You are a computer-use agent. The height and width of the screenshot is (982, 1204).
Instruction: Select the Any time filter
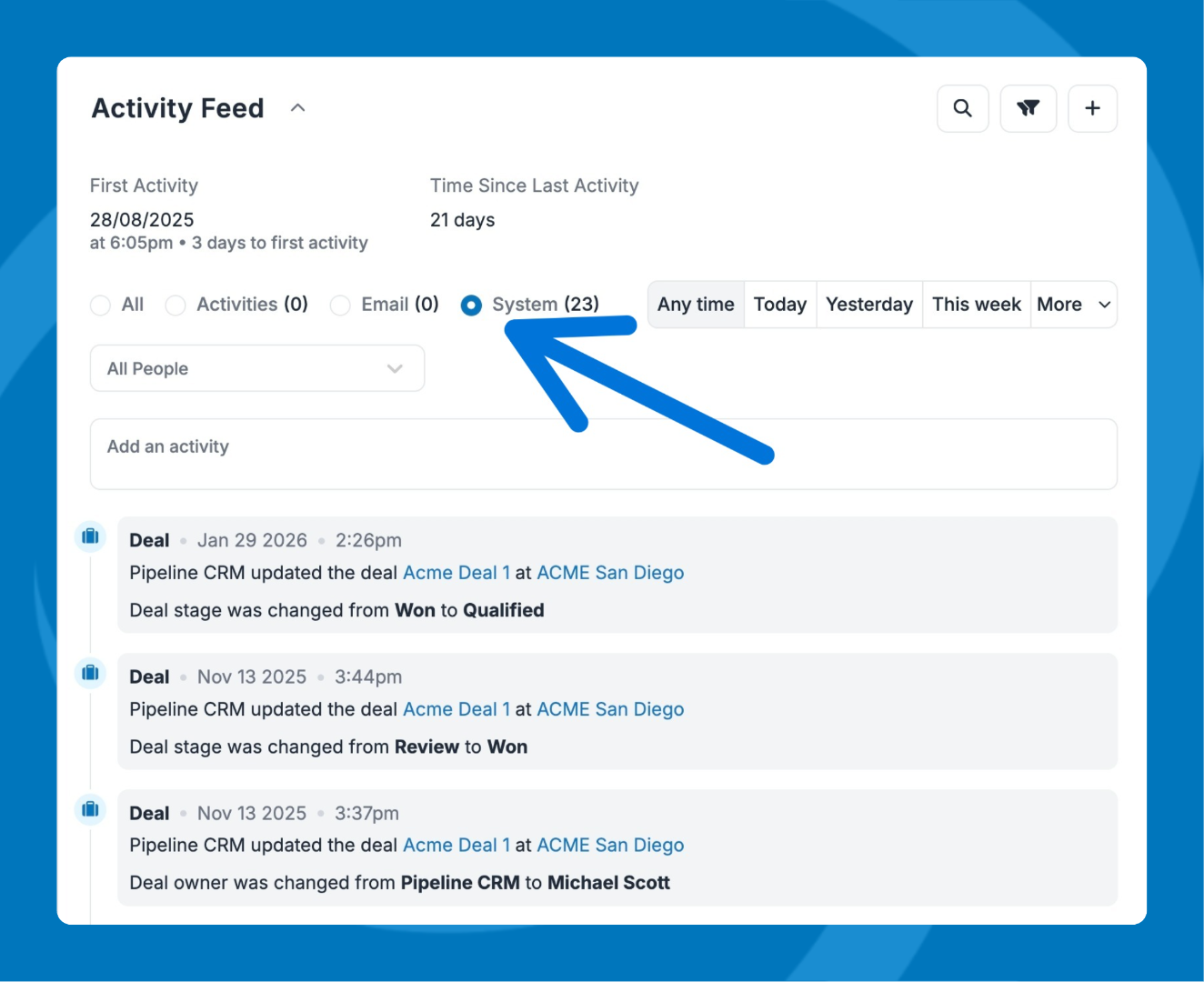coord(696,305)
